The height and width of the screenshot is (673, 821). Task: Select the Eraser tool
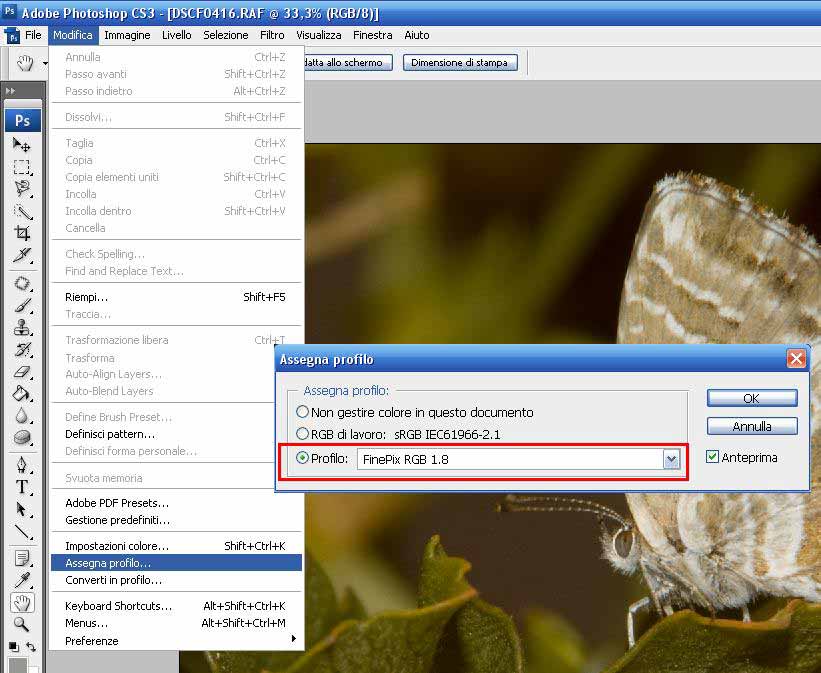click(22, 372)
